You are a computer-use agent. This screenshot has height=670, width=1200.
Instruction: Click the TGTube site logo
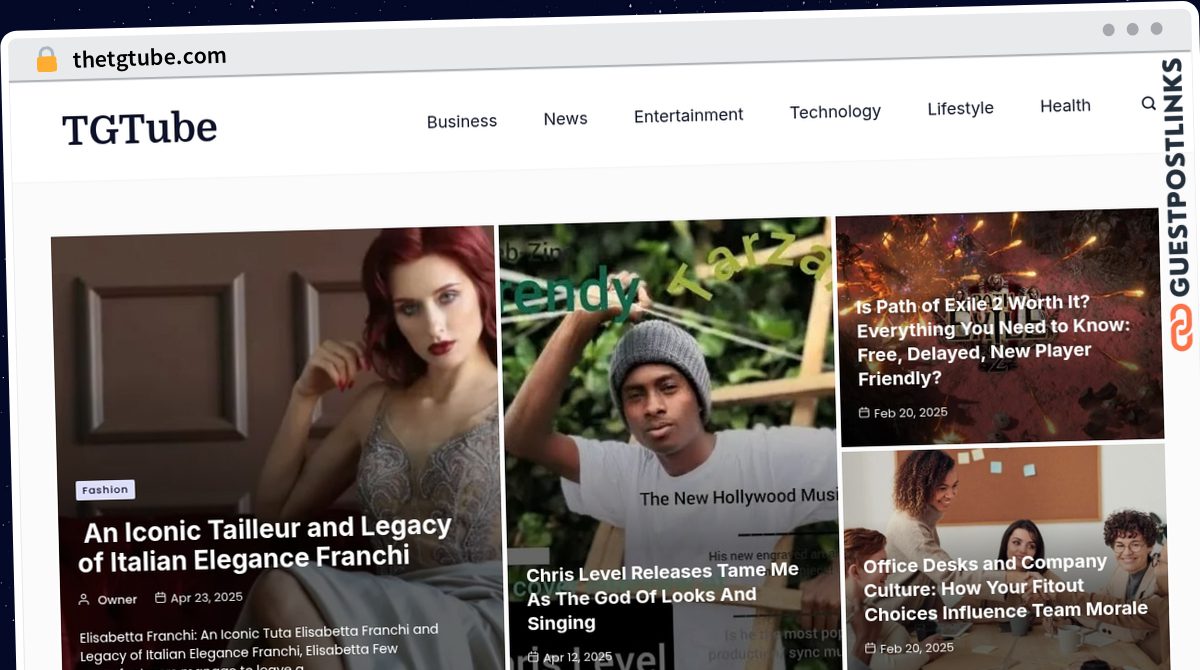(x=139, y=128)
